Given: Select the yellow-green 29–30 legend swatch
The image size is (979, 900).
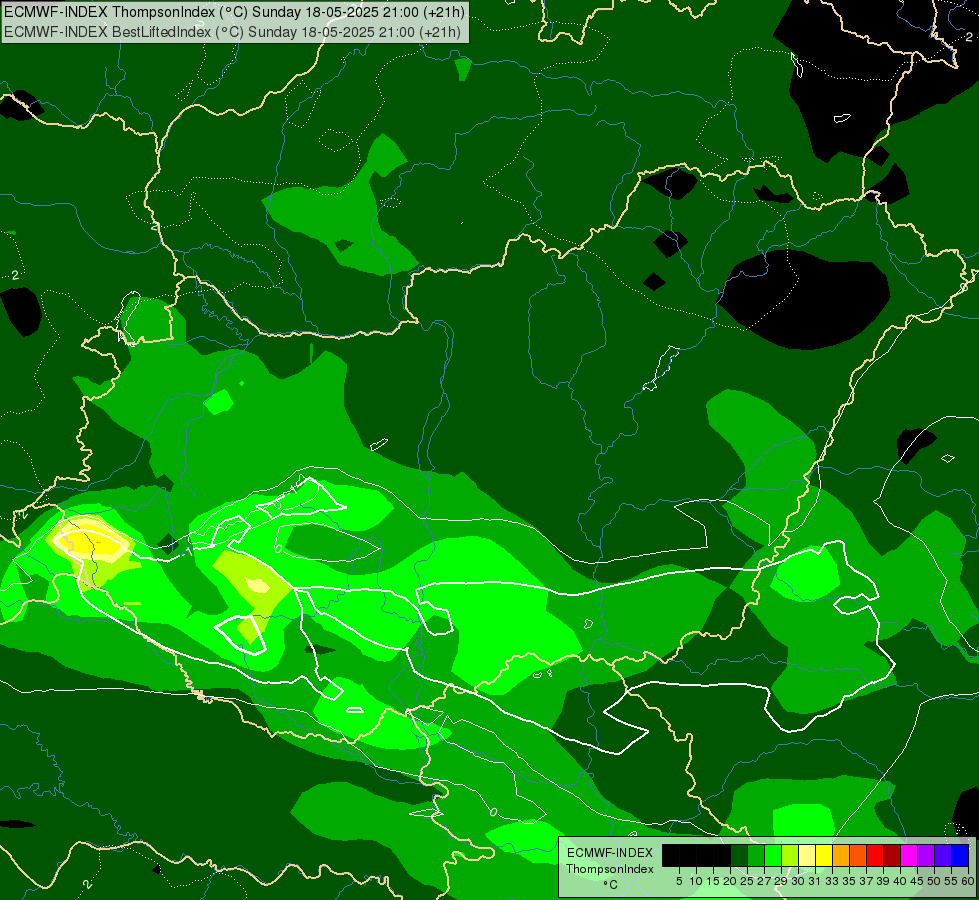Looking at the screenshot, I should click(x=790, y=855).
